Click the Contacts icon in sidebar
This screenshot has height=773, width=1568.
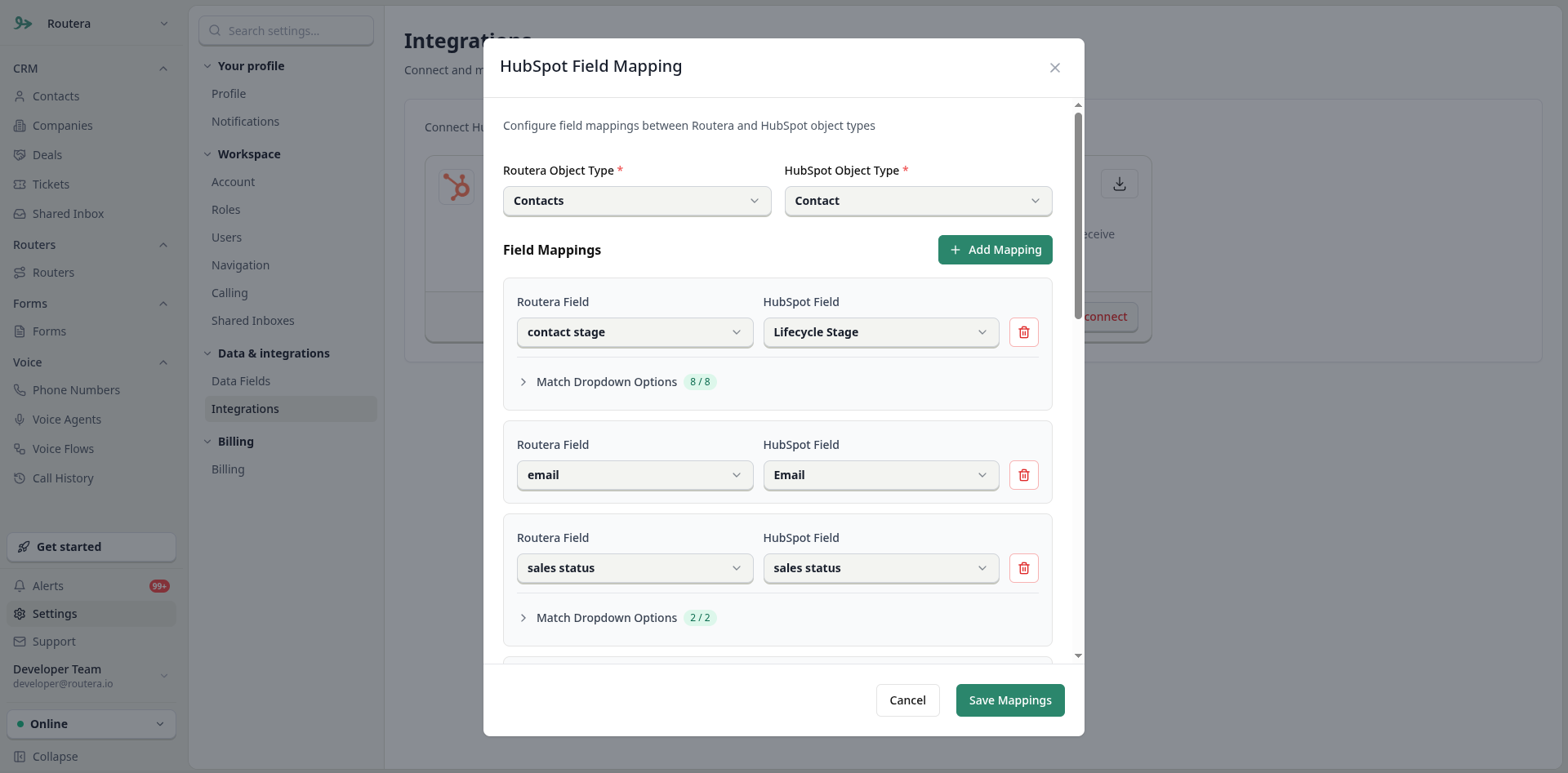20,96
